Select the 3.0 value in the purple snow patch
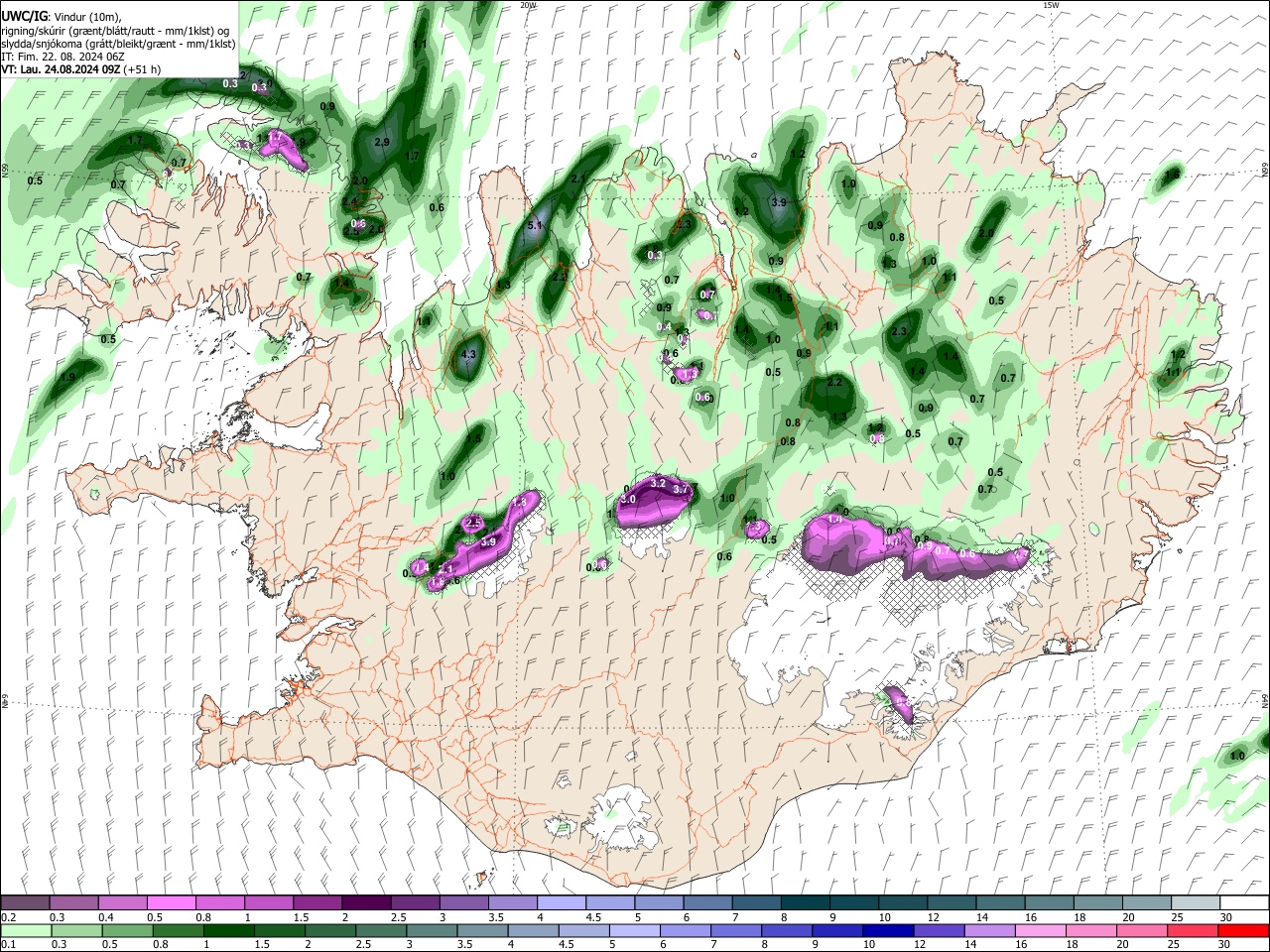The height and width of the screenshot is (952, 1270). [x=628, y=500]
